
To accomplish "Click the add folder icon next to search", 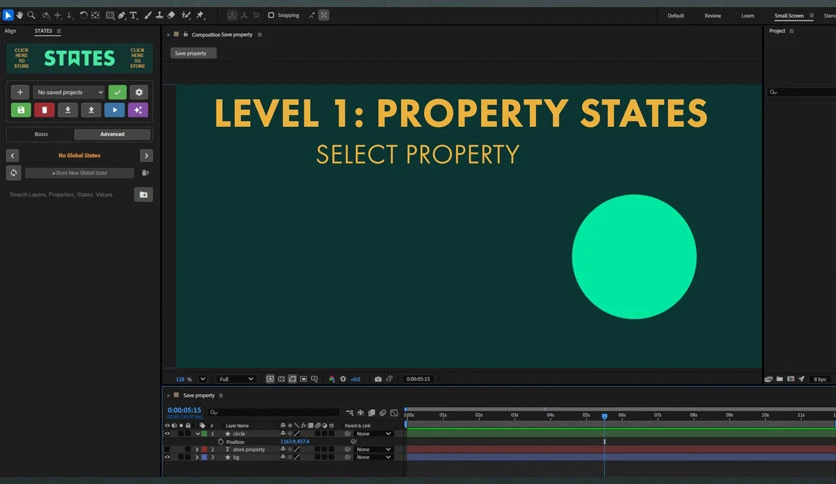I will 143,195.
